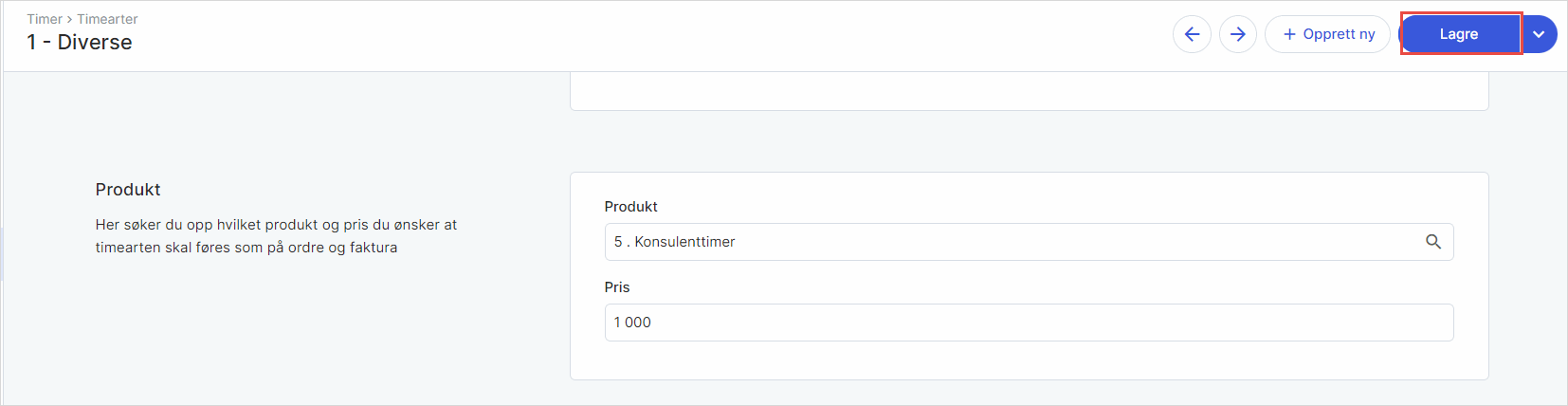Click the Produkt label above the lookup field
This screenshot has height=406, width=1568.
(x=630, y=207)
